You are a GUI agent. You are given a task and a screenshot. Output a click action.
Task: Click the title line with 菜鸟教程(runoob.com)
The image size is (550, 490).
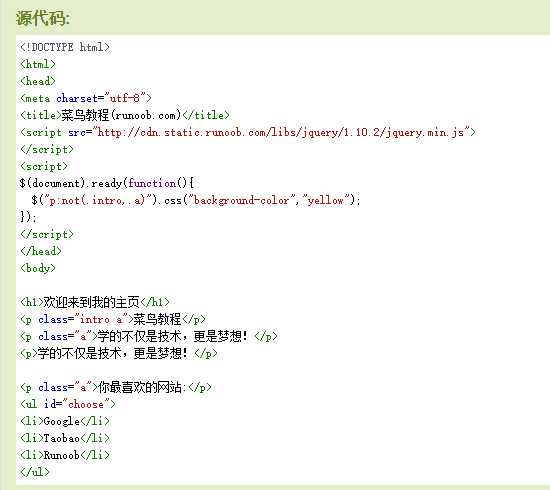tap(125, 115)
